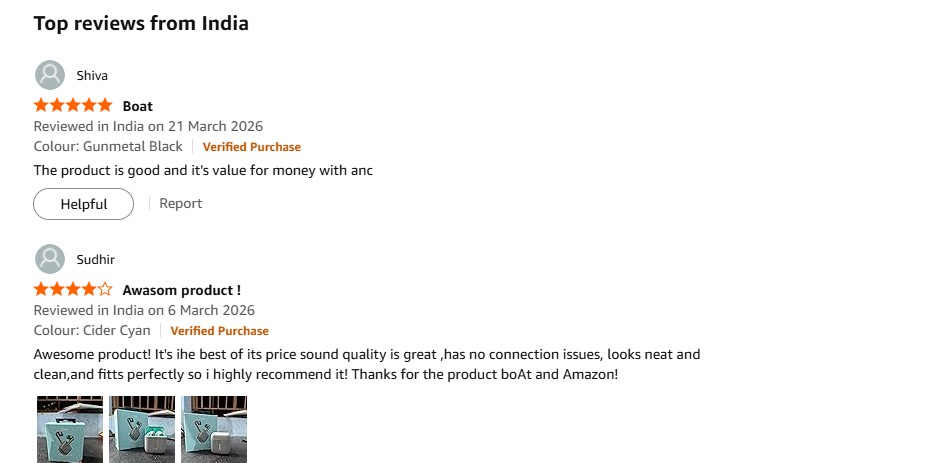Click Sudhir's profile avatar icon
Image resolution: width=945 pixels, height=463 pixels.
click(x=50, y=259)
